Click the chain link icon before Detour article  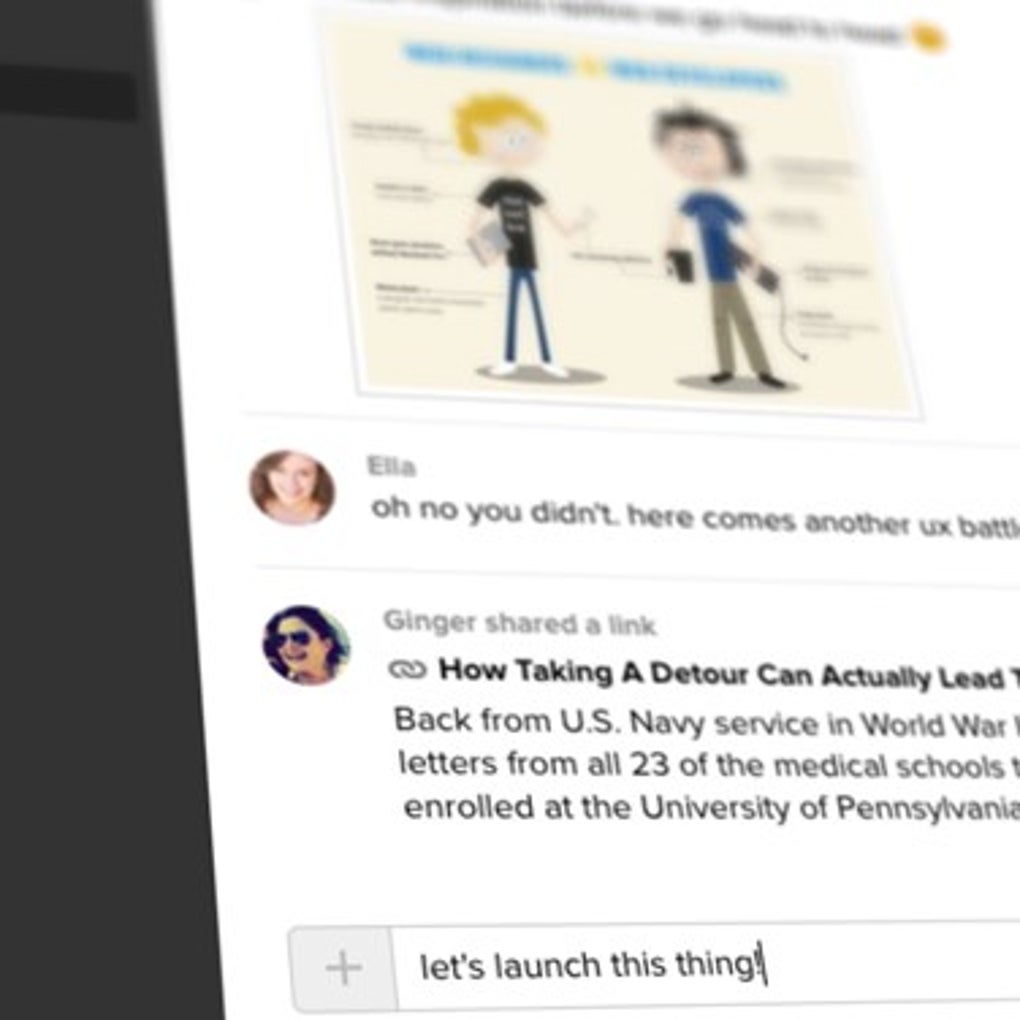tap(407, 669)
